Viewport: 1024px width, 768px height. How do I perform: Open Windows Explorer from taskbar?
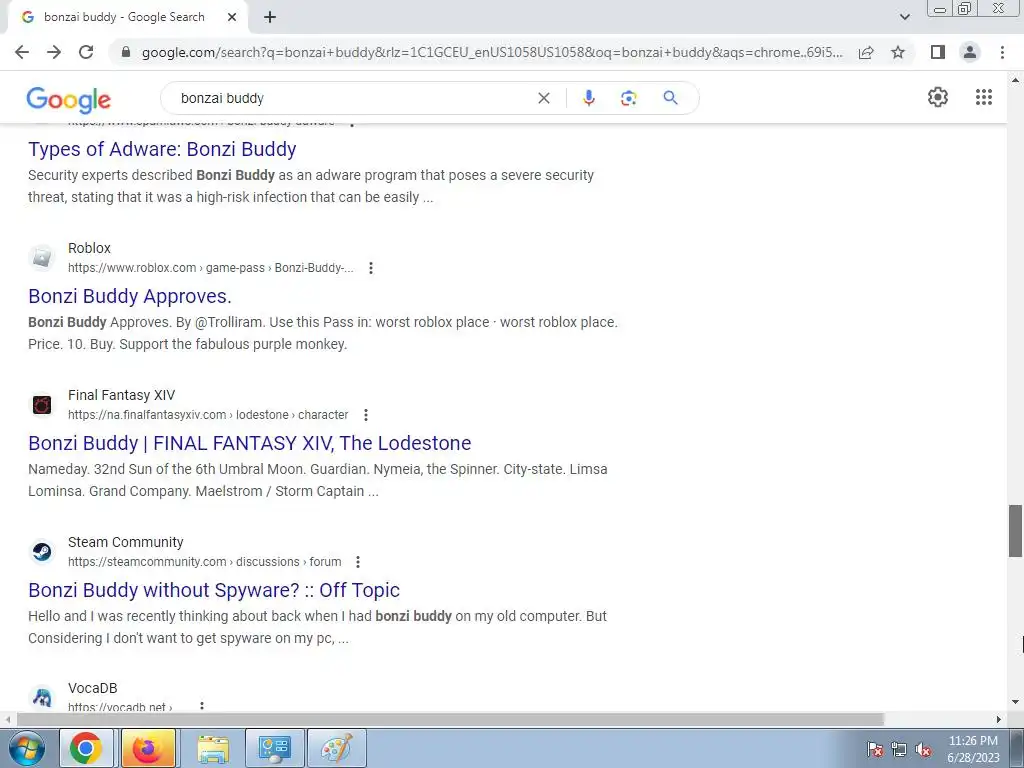(x=213, y=748)
